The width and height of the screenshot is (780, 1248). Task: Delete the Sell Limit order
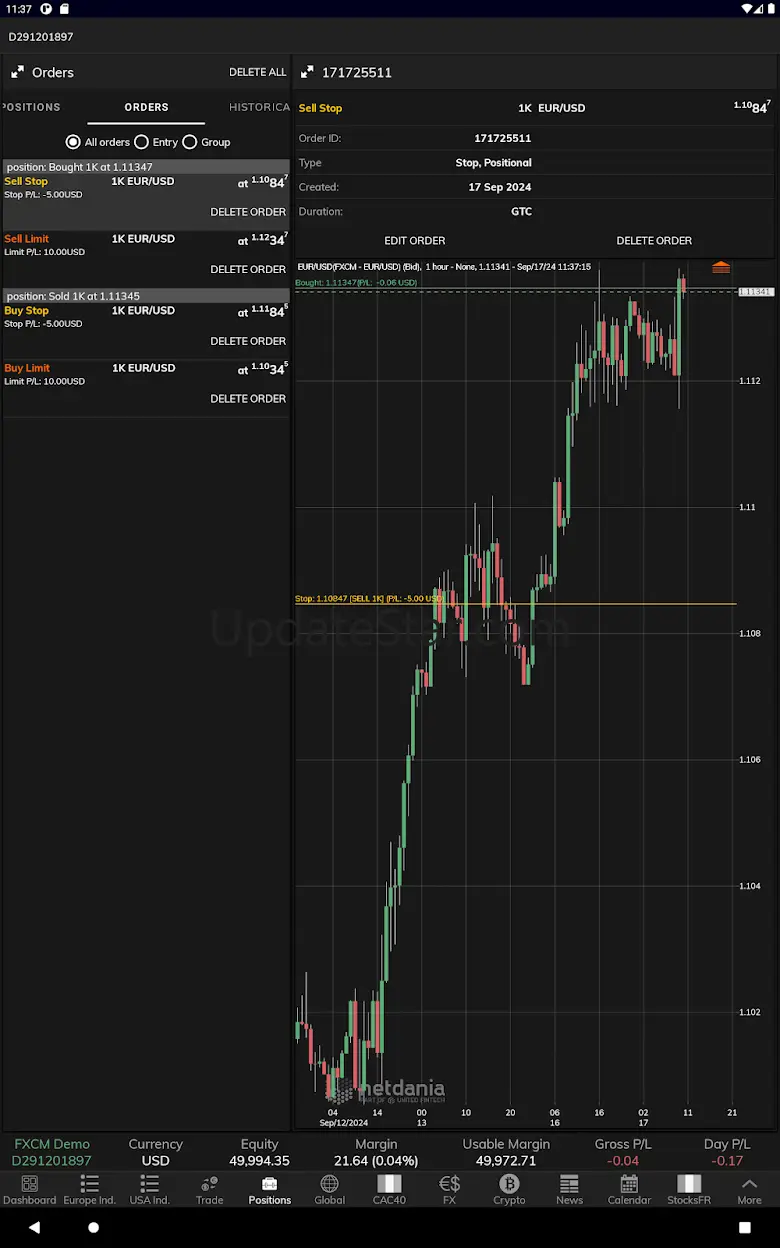248,269
